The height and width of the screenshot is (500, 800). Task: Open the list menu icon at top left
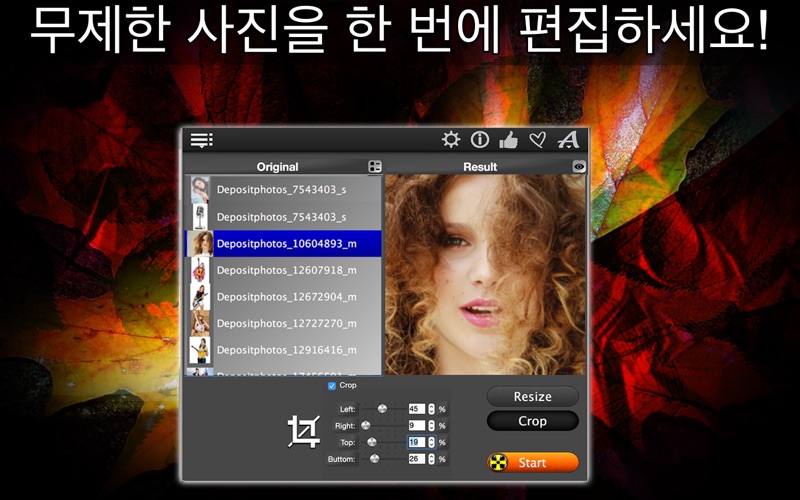pyautogui.click(x=202, y=140)
